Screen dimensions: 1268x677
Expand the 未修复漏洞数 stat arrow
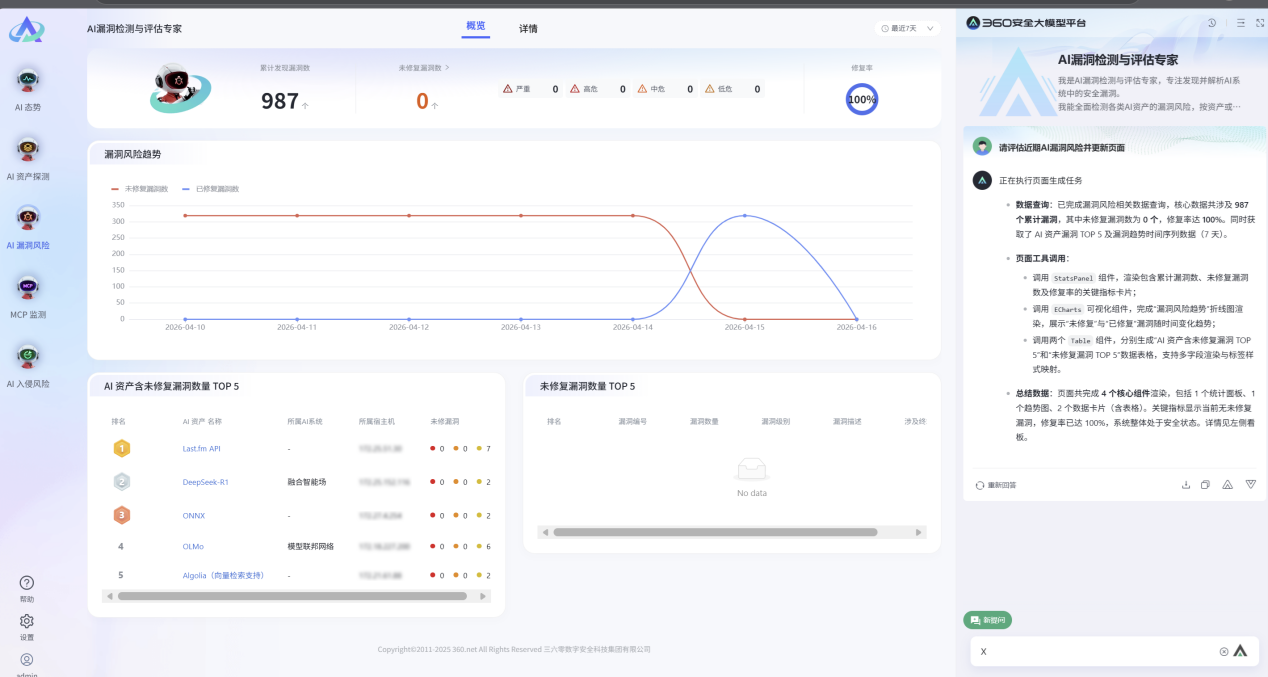tap(447, 68)
